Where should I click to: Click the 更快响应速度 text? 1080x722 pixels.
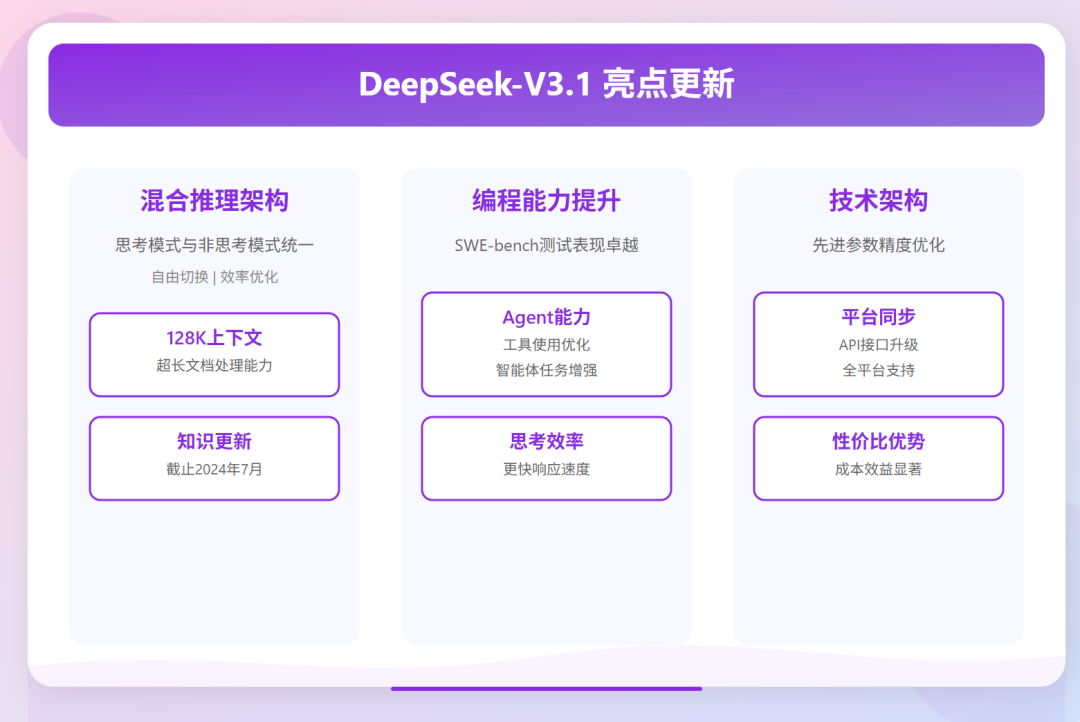coord(546,469)
